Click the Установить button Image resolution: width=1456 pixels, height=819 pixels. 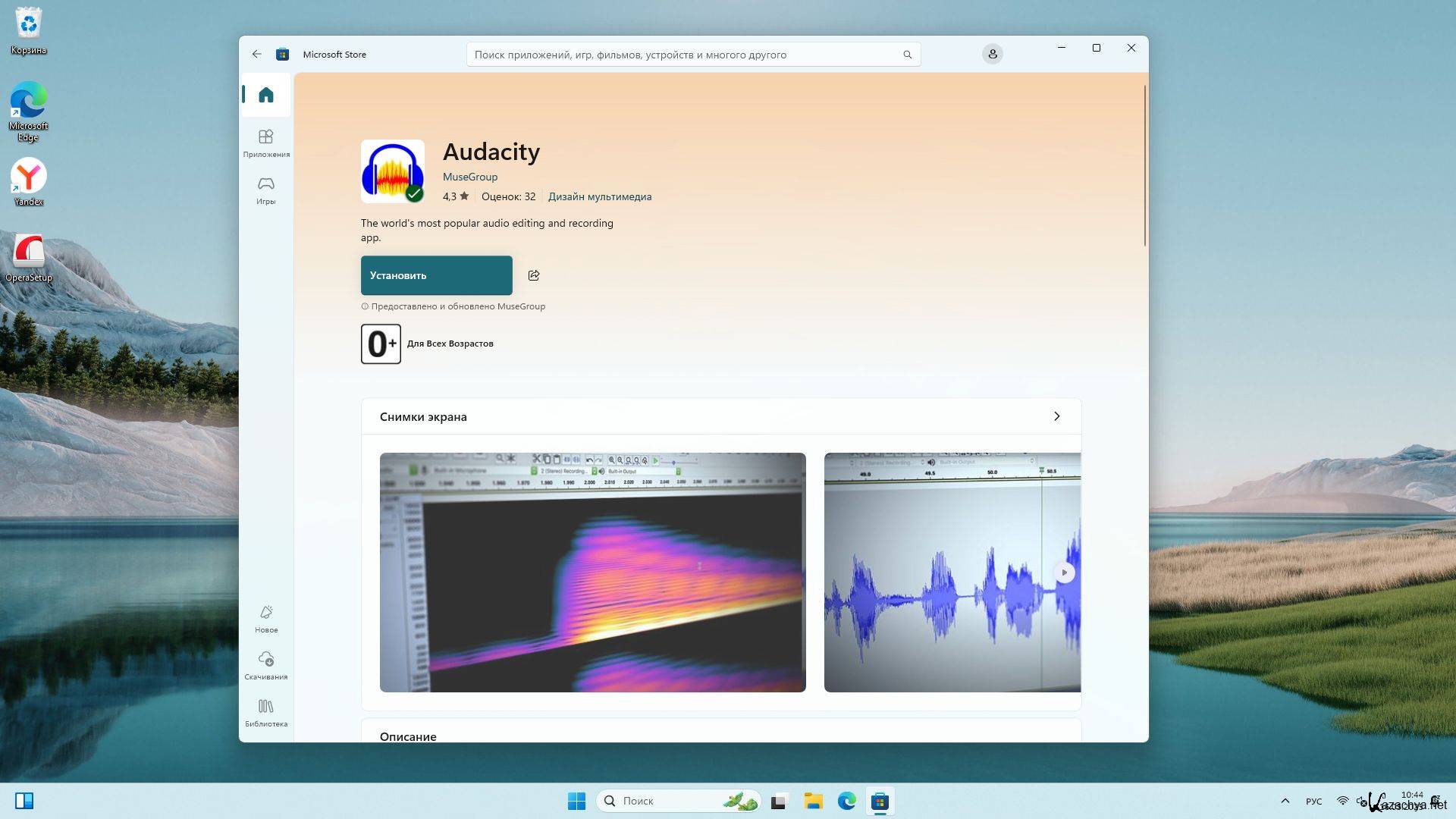436,275
